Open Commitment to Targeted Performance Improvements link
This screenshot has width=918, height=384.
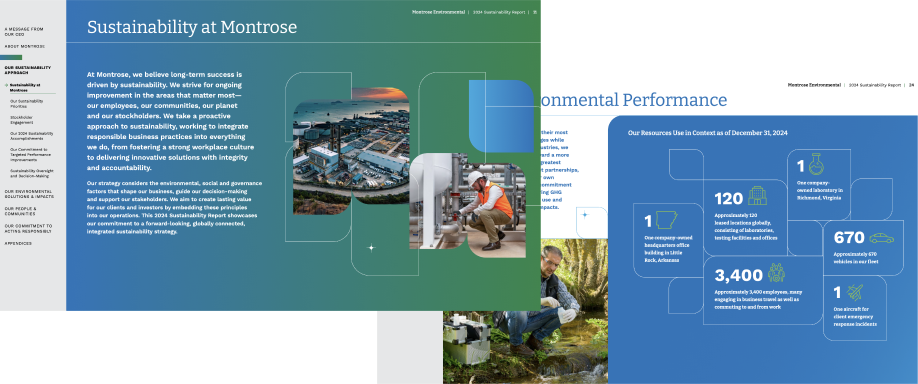[31, 155]
